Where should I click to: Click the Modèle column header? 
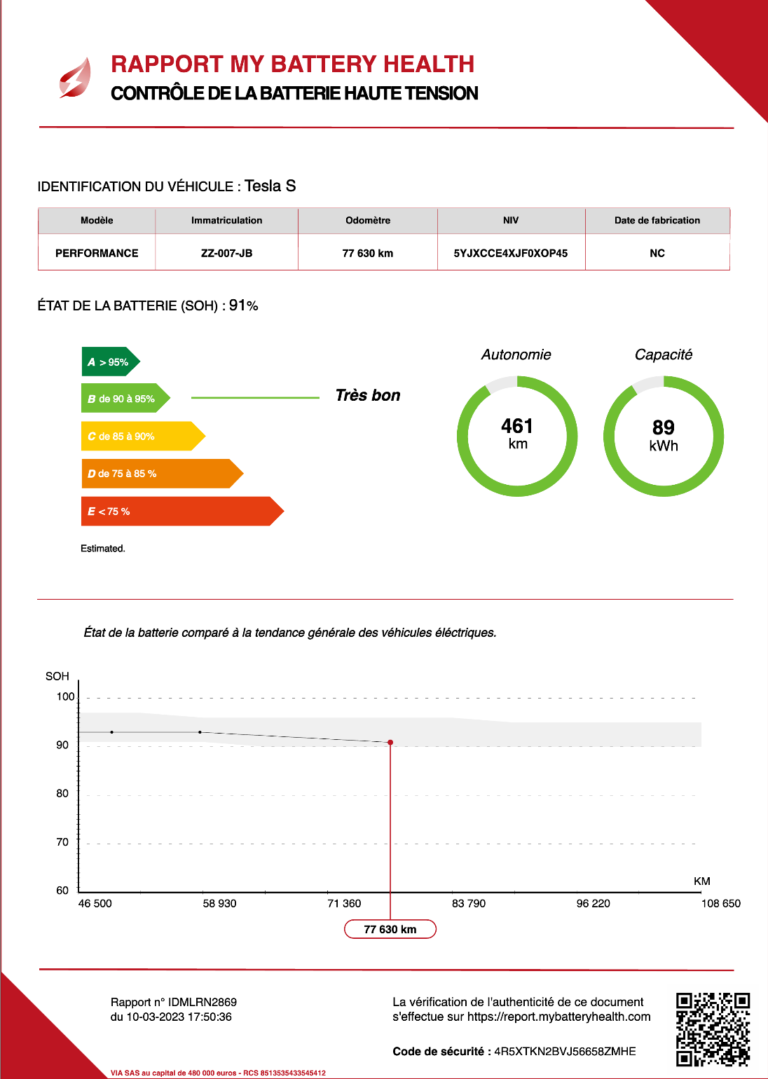[x=97, y=221]
